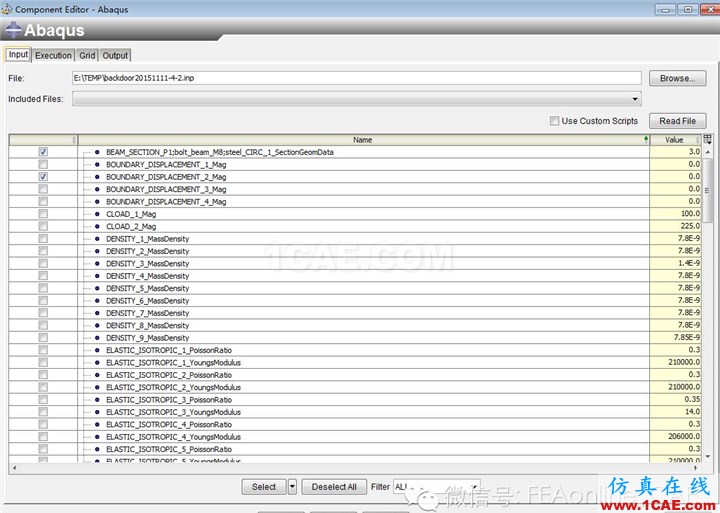Click the 3.0 value for BEAM_SECTION row
This screenshot has height=513, width=720.
coord(675,152)
